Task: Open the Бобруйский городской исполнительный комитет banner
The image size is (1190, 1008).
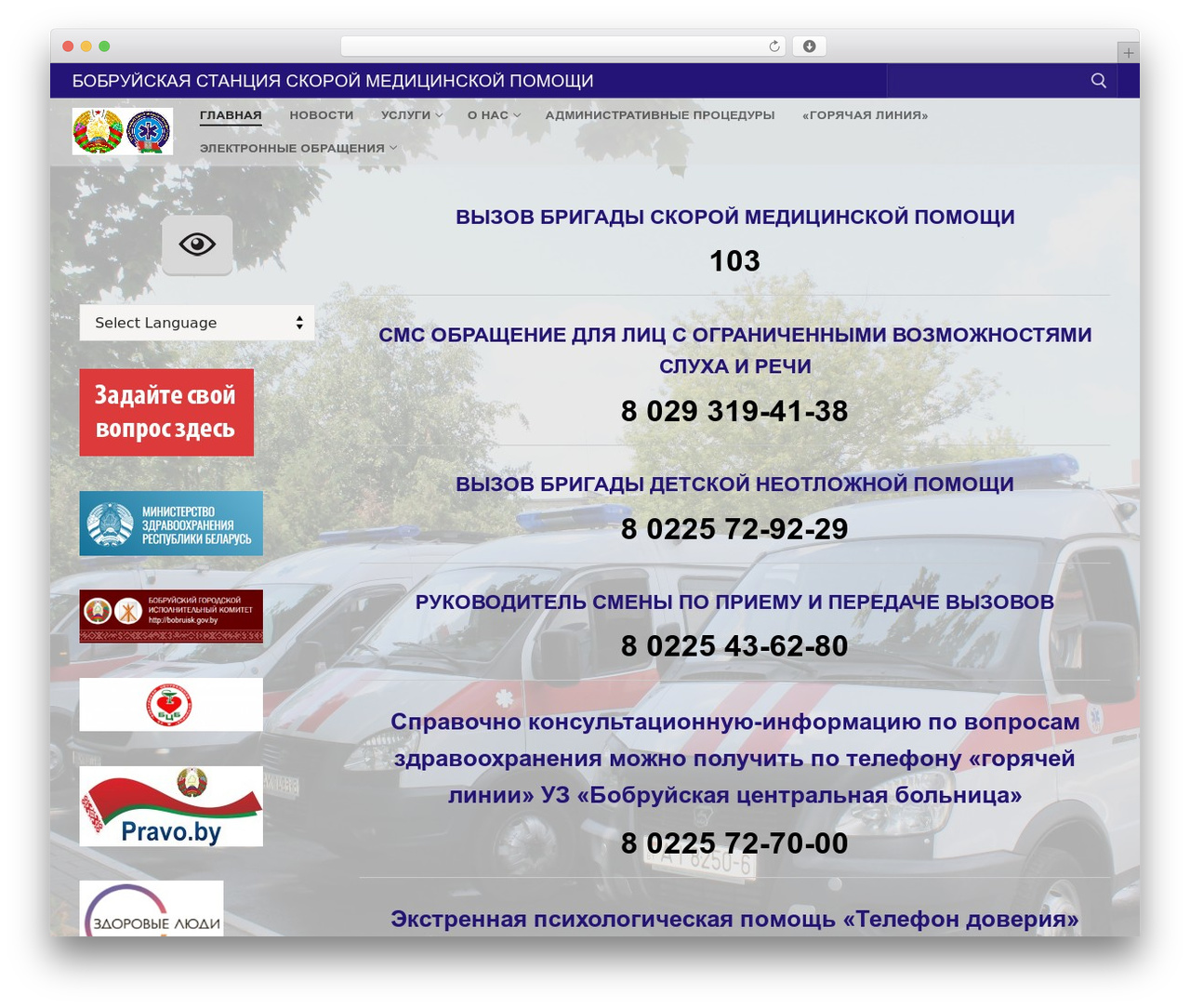Action: (171, 617)
